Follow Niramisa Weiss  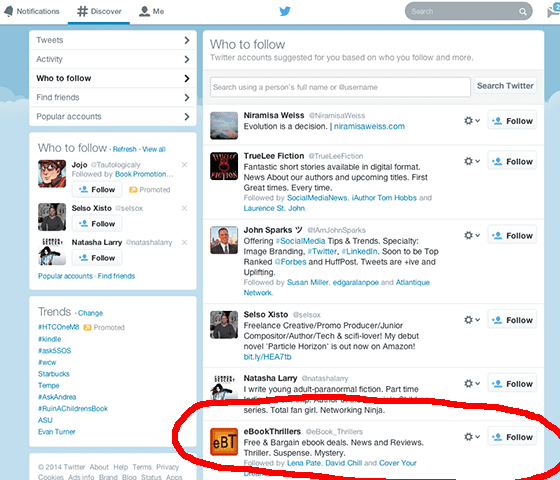click(512, 121)
